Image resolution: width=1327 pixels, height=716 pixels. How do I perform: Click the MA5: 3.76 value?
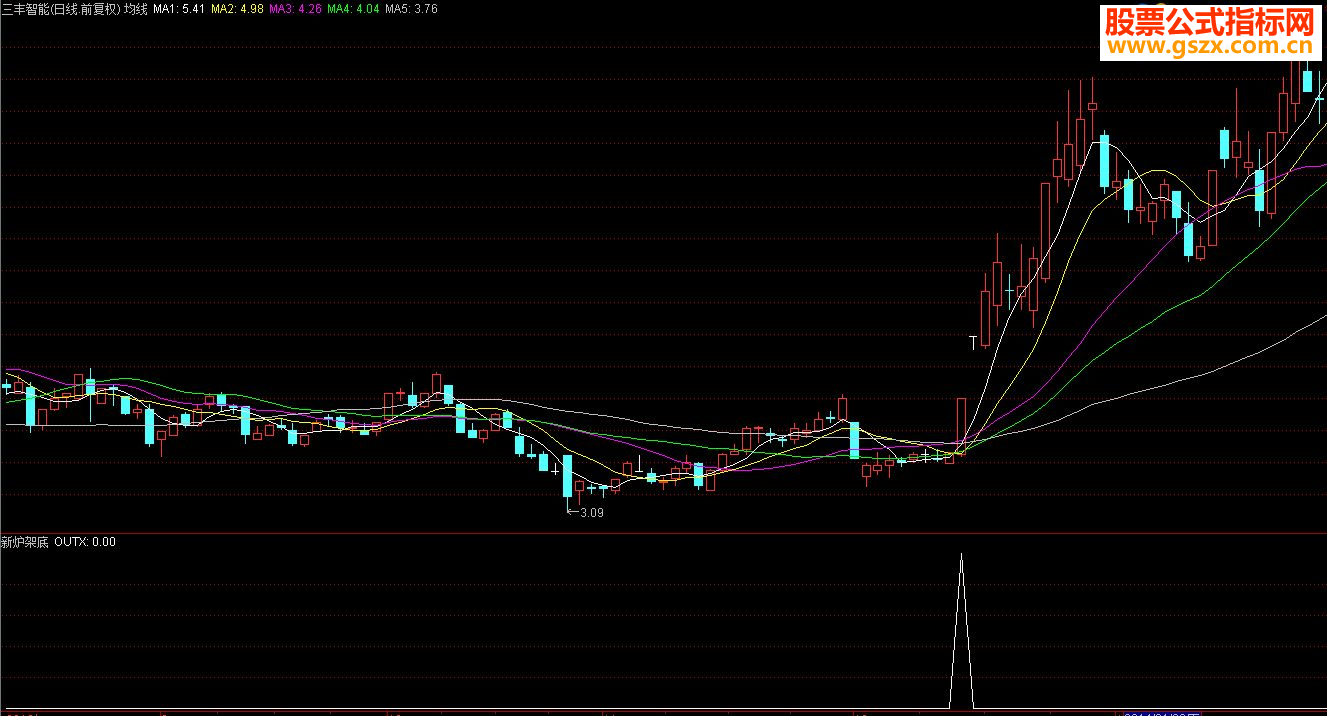point(411,9)
